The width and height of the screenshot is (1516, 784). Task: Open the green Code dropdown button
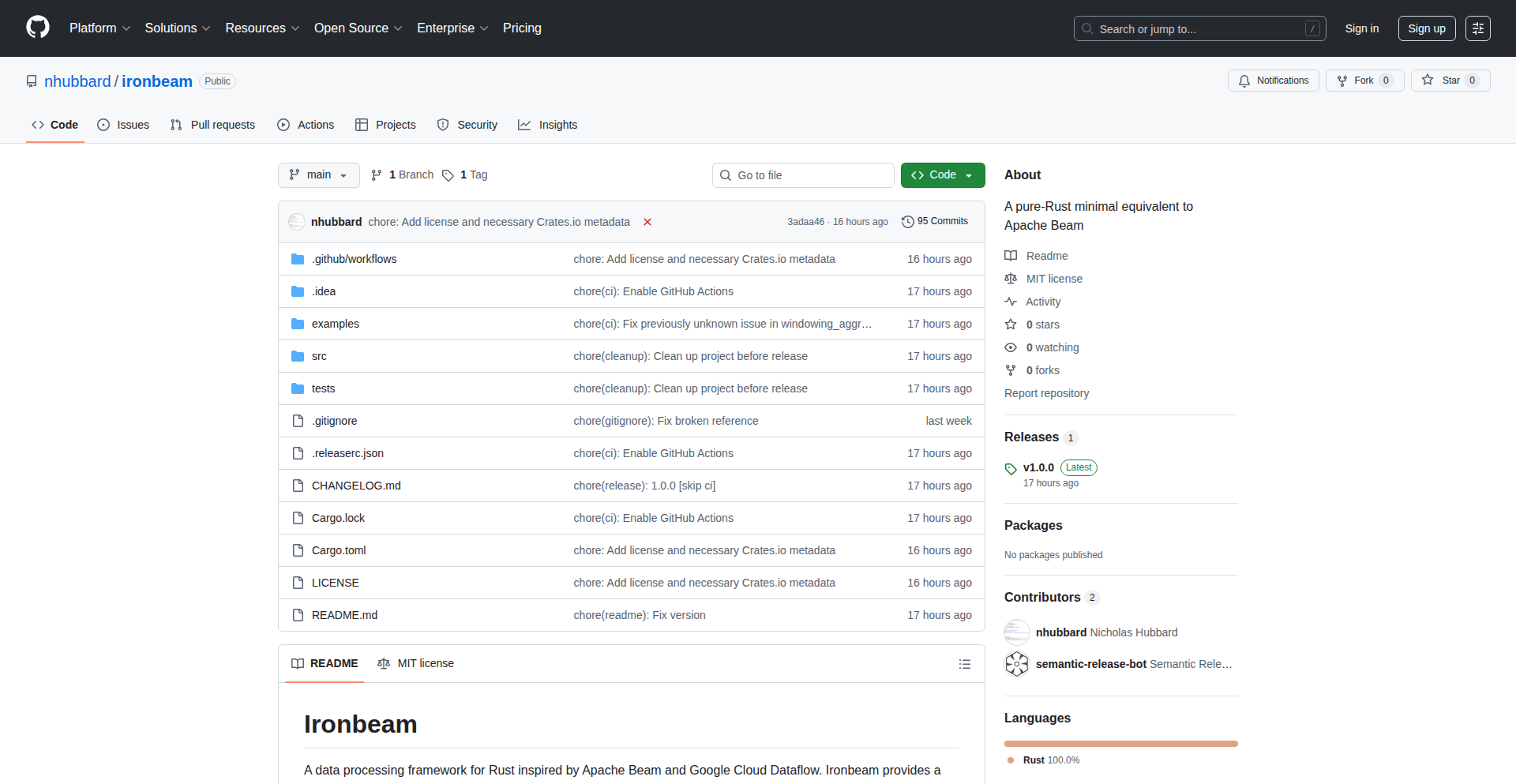pyautogui.click(x=943, y=175)
